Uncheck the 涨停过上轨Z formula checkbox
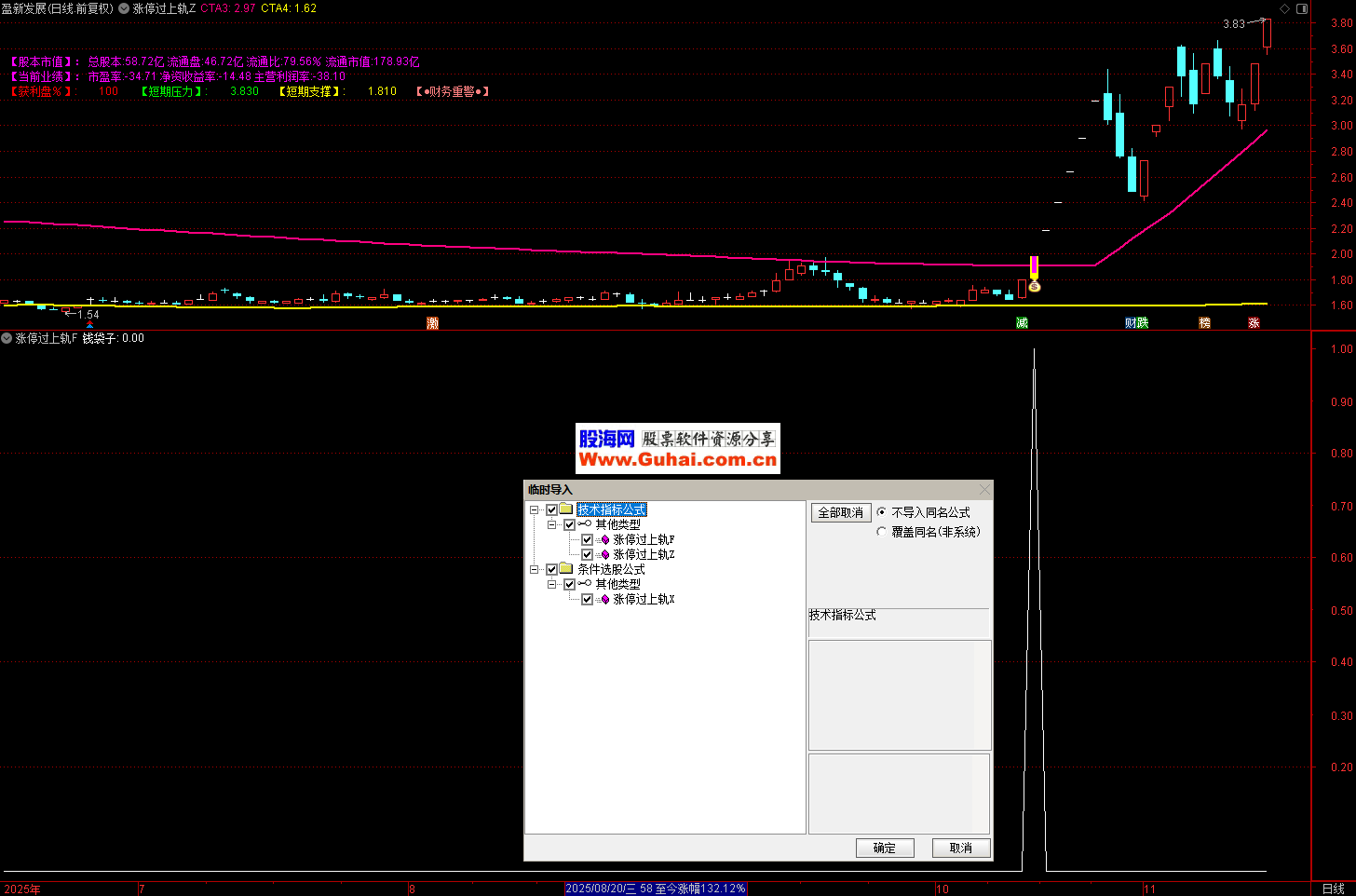The width and height of the screenshot is (1356, 896). coord(587,555)
